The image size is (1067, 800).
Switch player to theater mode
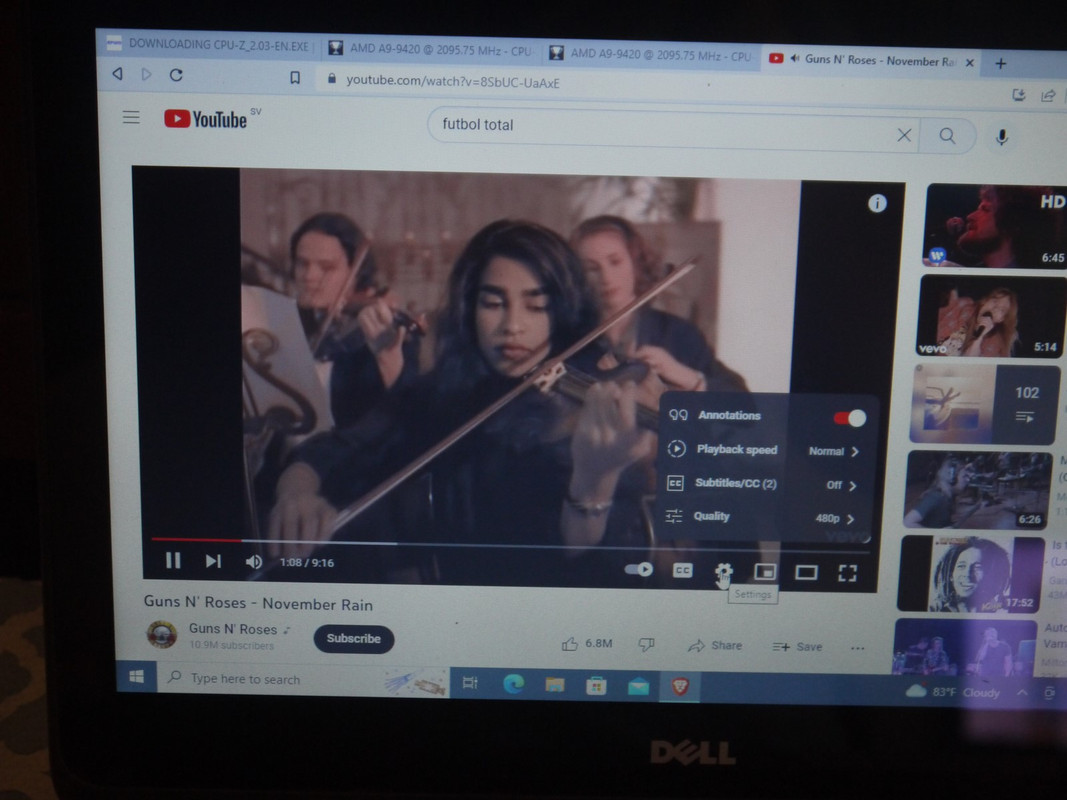806,573
